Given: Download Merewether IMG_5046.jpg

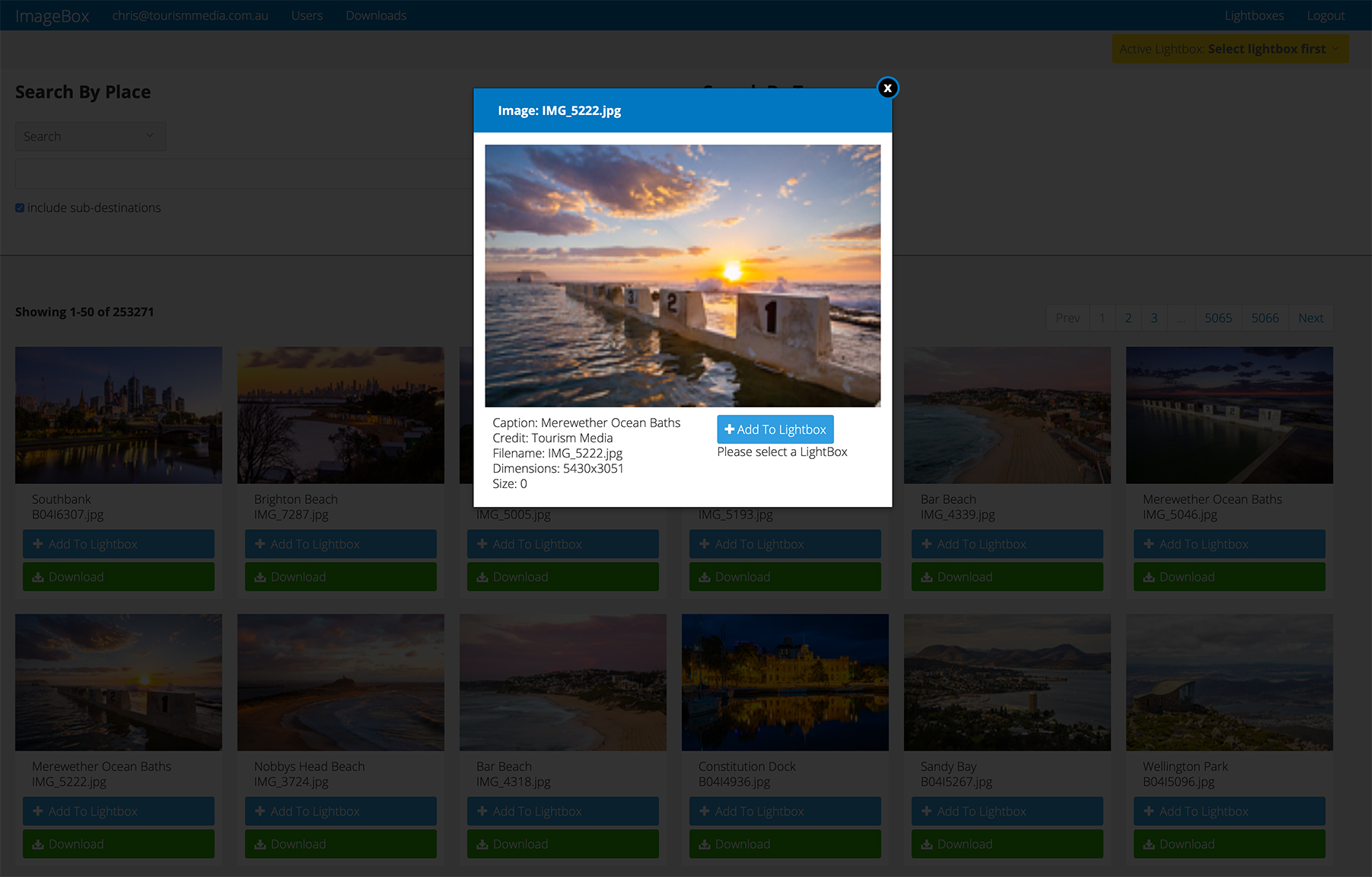Looking at the screenshot, I should pyautogui.click(x=1230, y=577).
